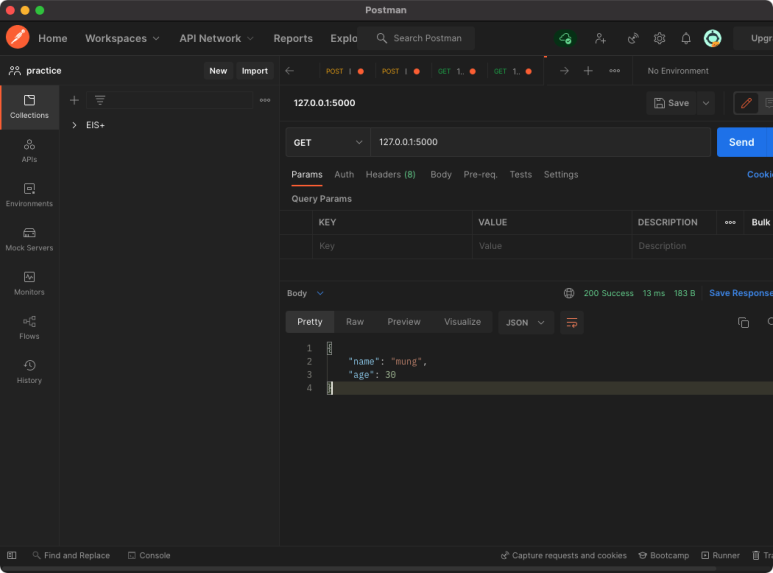Open collections panel three-dot options
The width and height of the screenshot is (773, 573).
[265, 100]
